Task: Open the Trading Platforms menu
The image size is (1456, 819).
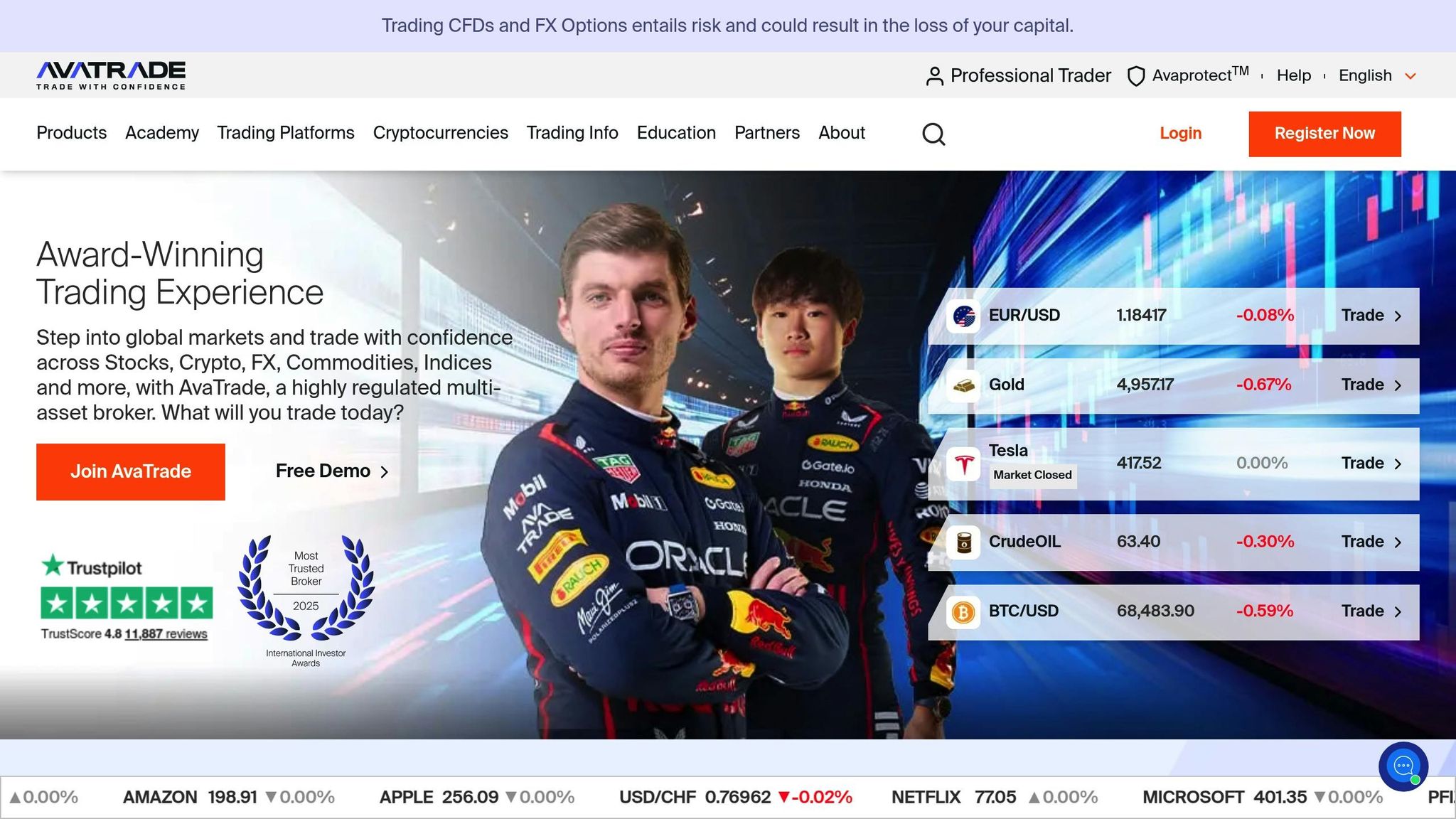Action: (285, 133)
